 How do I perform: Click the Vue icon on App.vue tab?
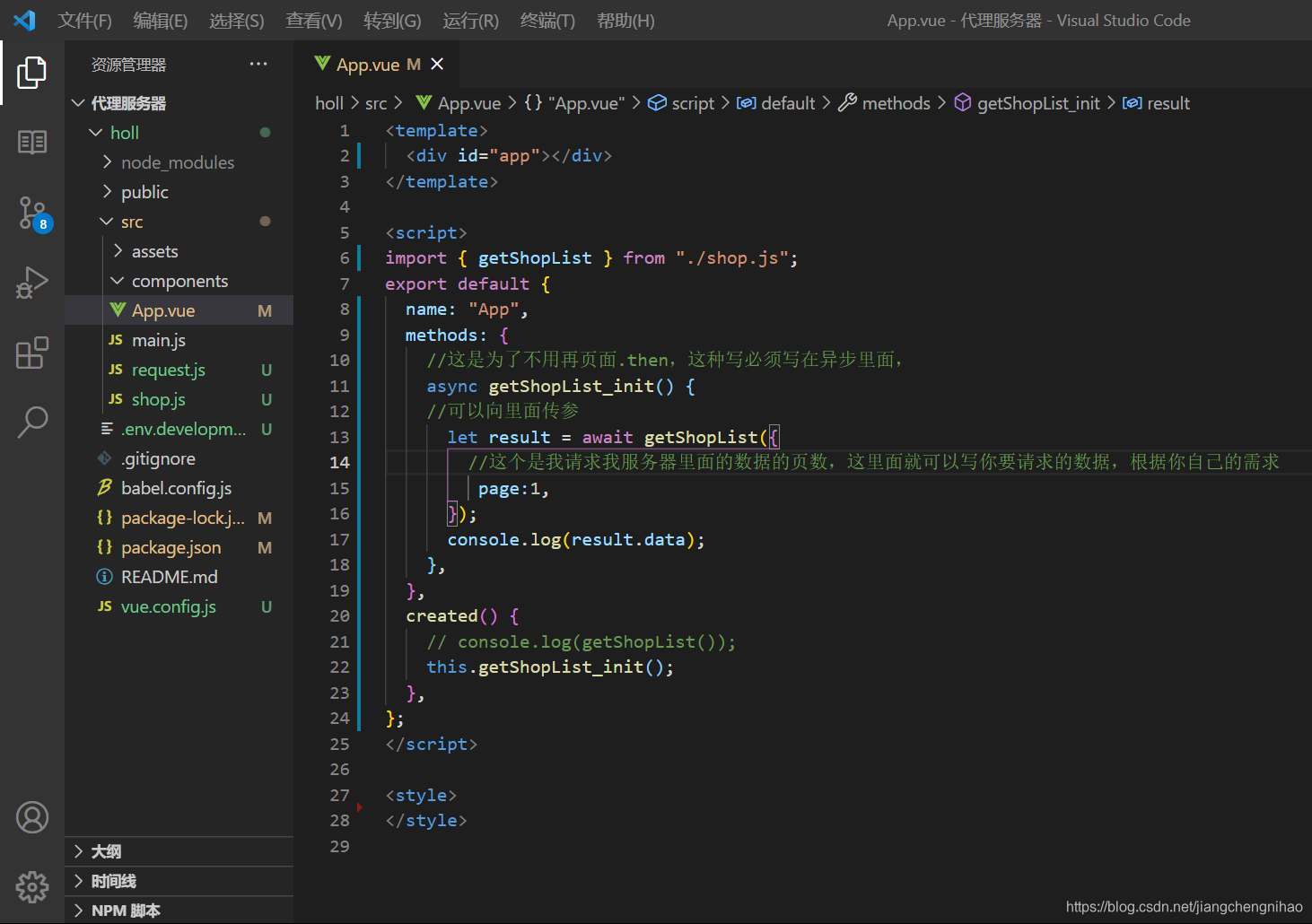coord(322,64)
